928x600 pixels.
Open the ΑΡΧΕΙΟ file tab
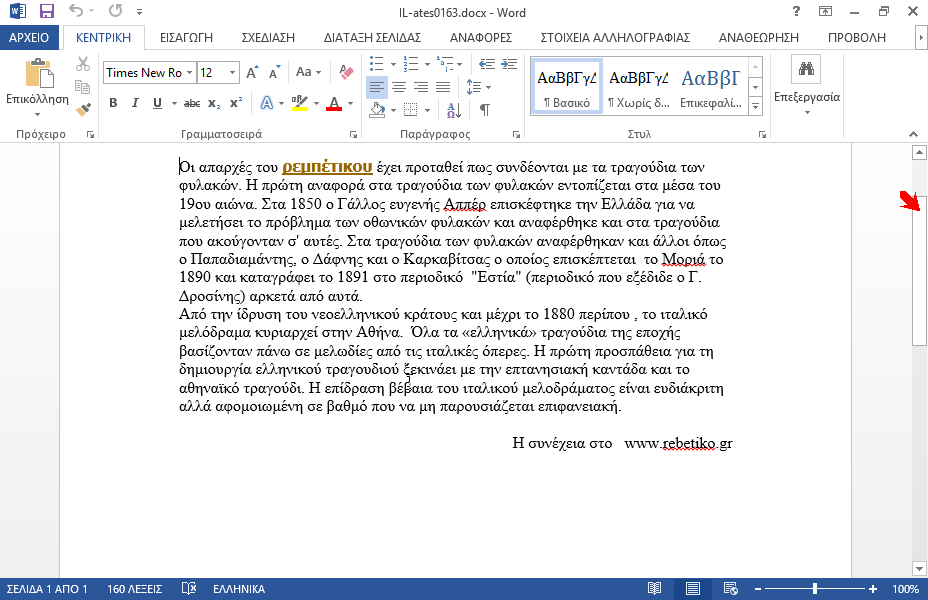pos(29,37)
